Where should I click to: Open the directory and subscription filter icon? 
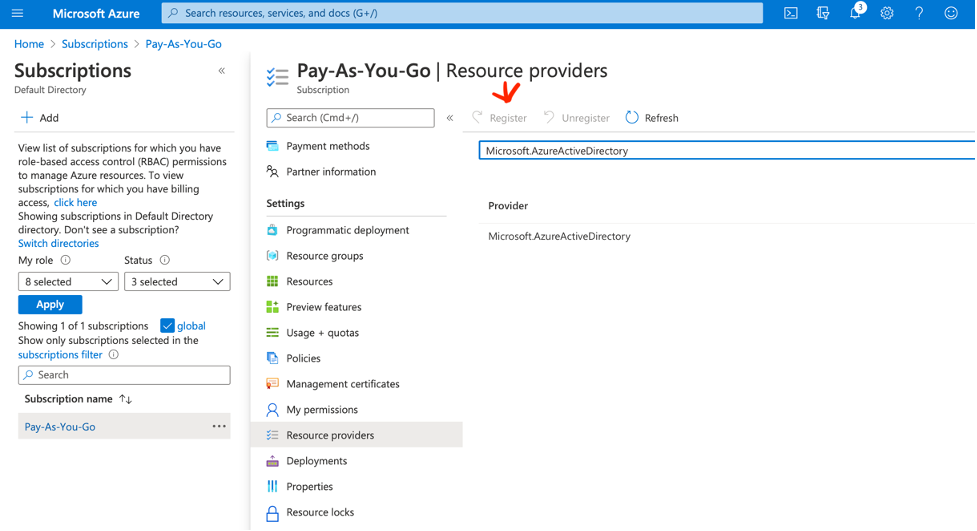click(823, 13)
